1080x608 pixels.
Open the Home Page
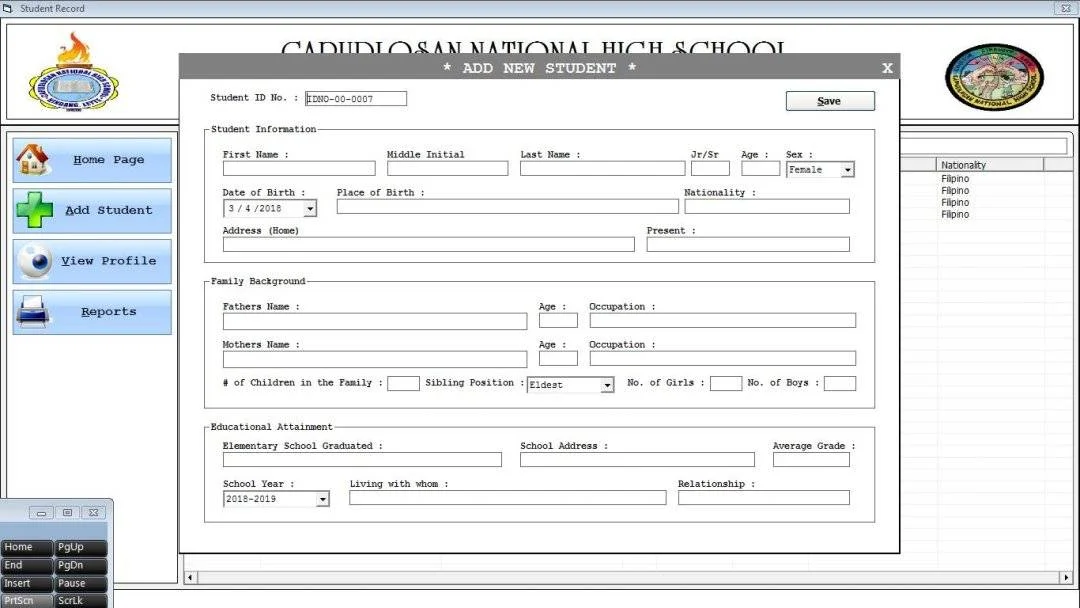click(92, 160)
